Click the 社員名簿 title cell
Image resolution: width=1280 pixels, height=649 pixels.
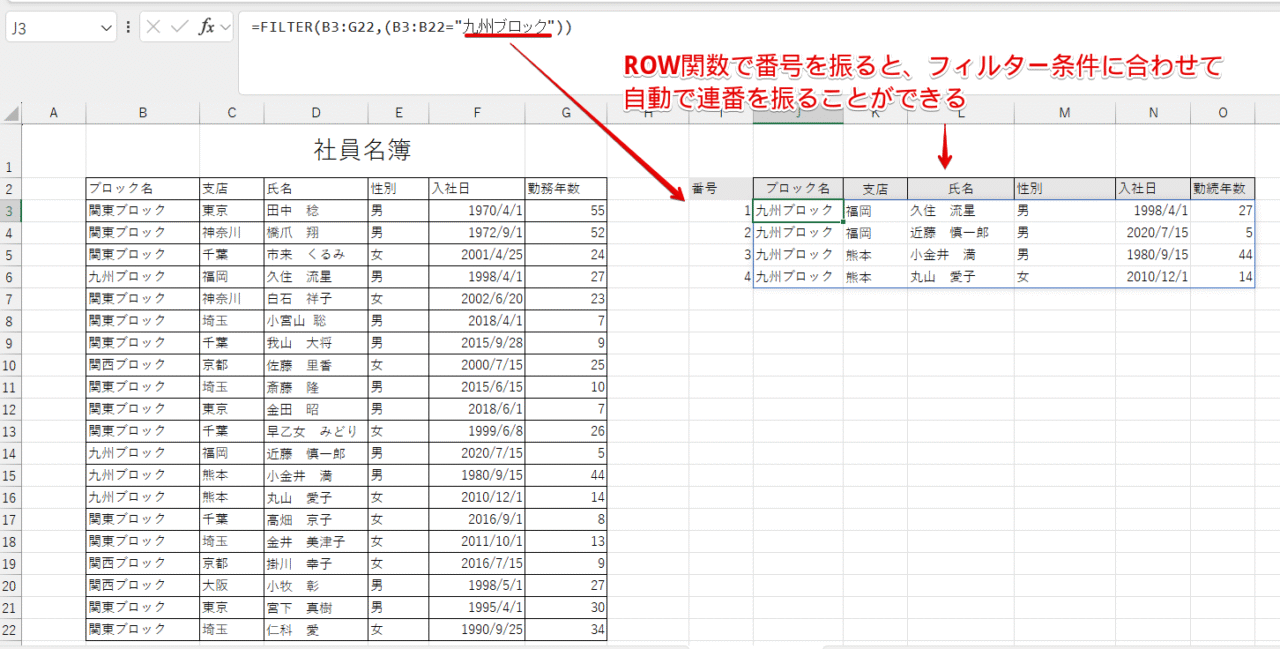coord(362,151)
